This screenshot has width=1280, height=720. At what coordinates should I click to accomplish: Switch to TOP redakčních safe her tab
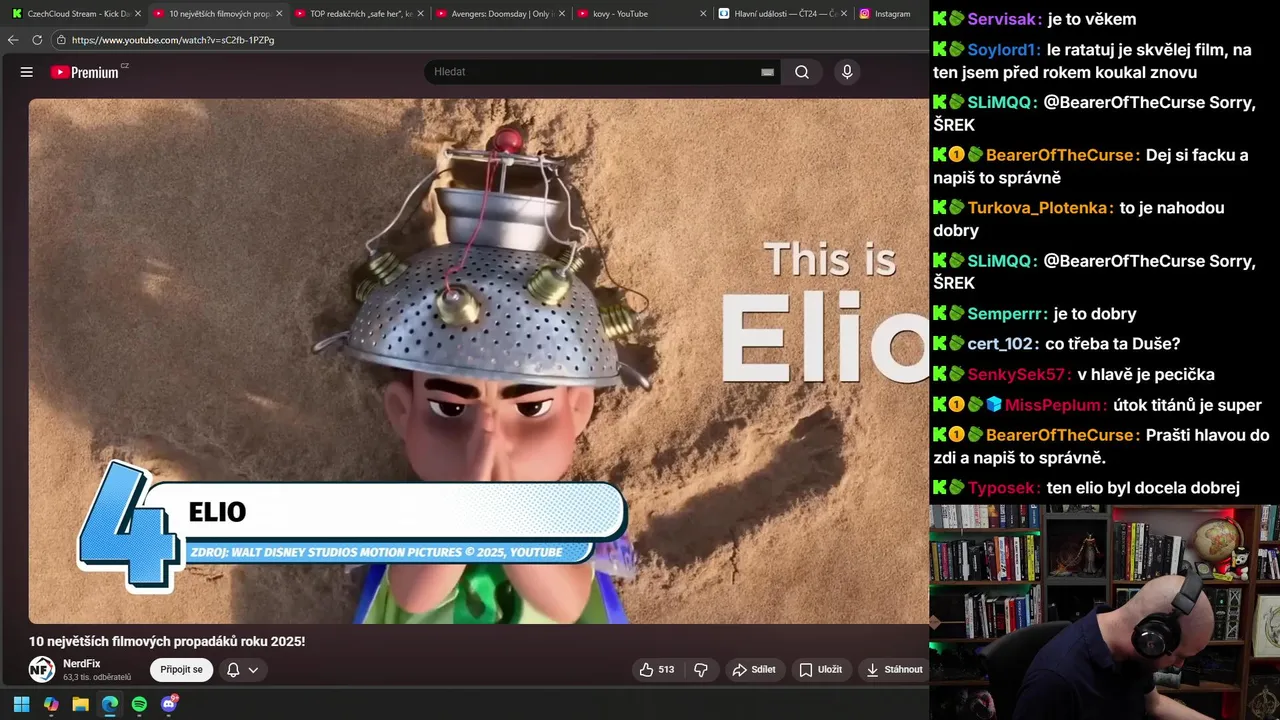click(x=358, y=14)
